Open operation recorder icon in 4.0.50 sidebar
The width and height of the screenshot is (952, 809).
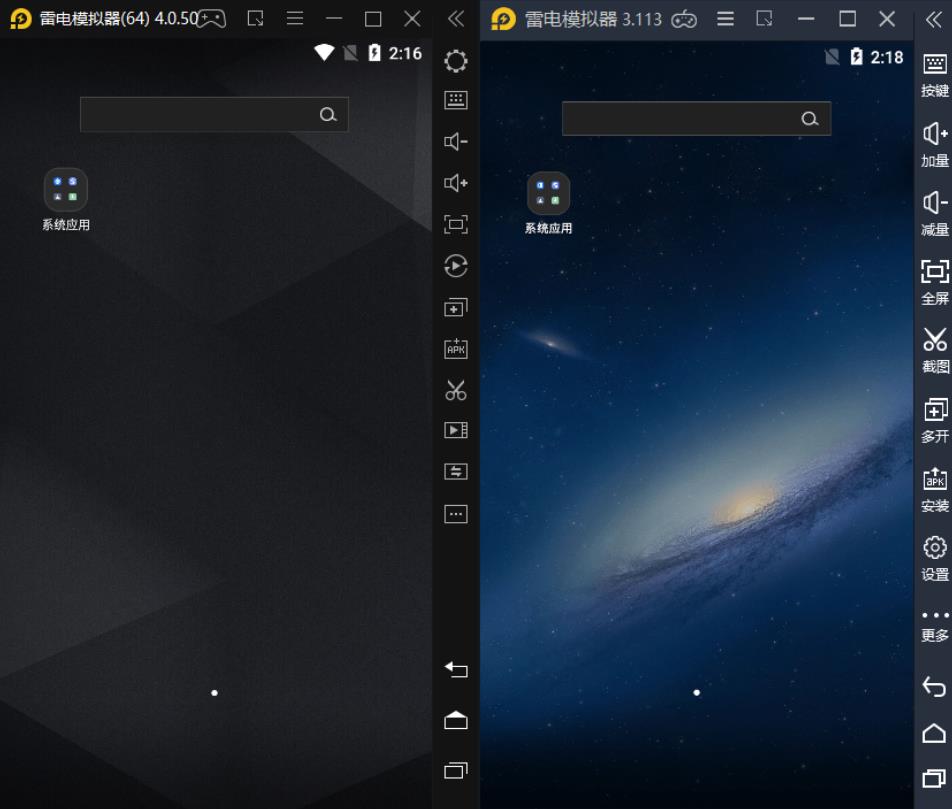click(x=455, y=265)
